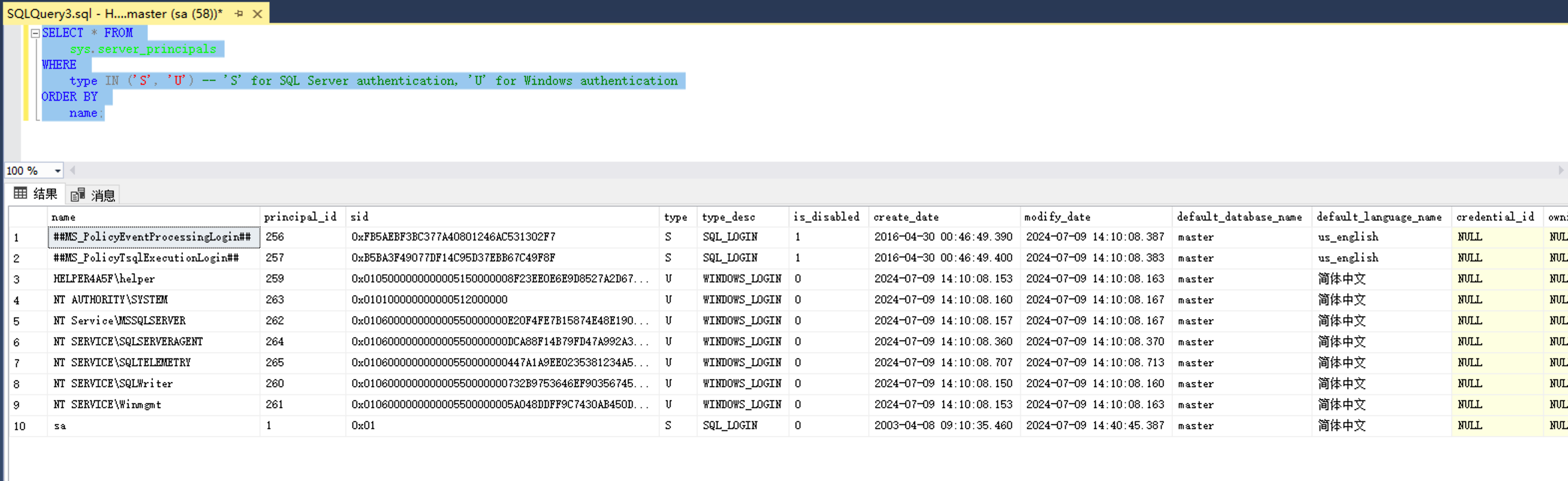Select row 10 header for sa login

click(27, 426)
